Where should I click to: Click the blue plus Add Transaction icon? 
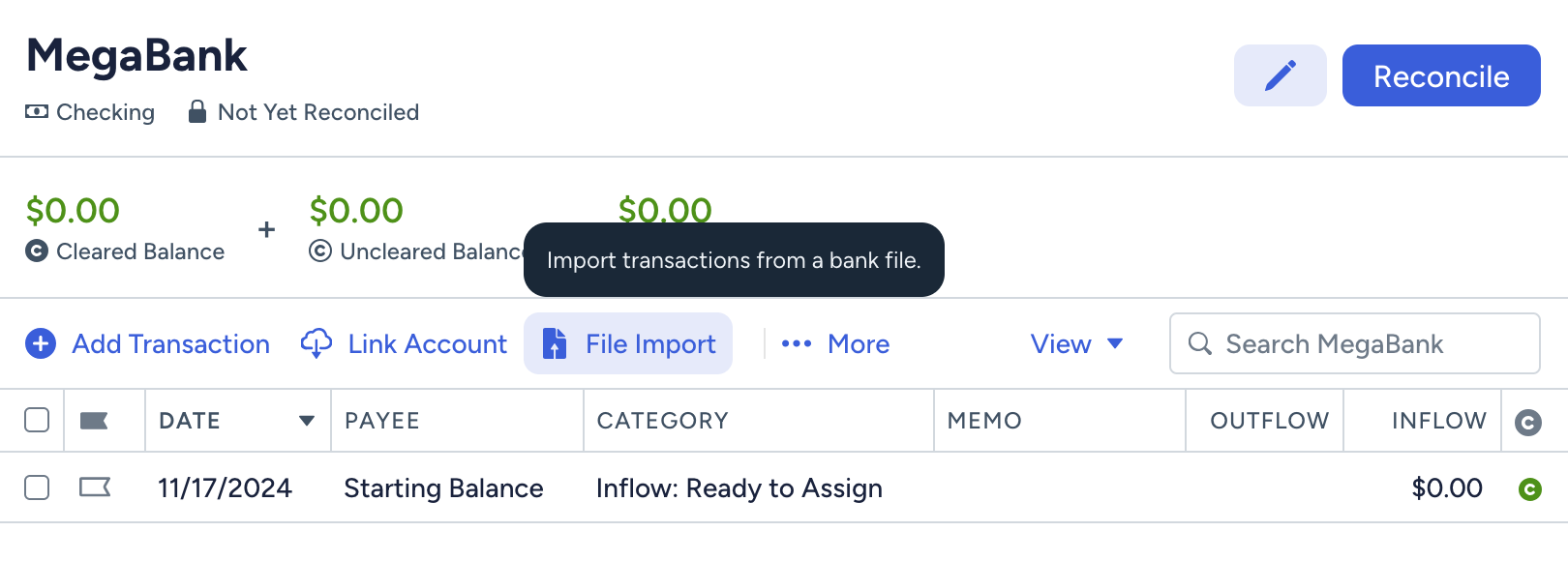[x=41, y=343]
